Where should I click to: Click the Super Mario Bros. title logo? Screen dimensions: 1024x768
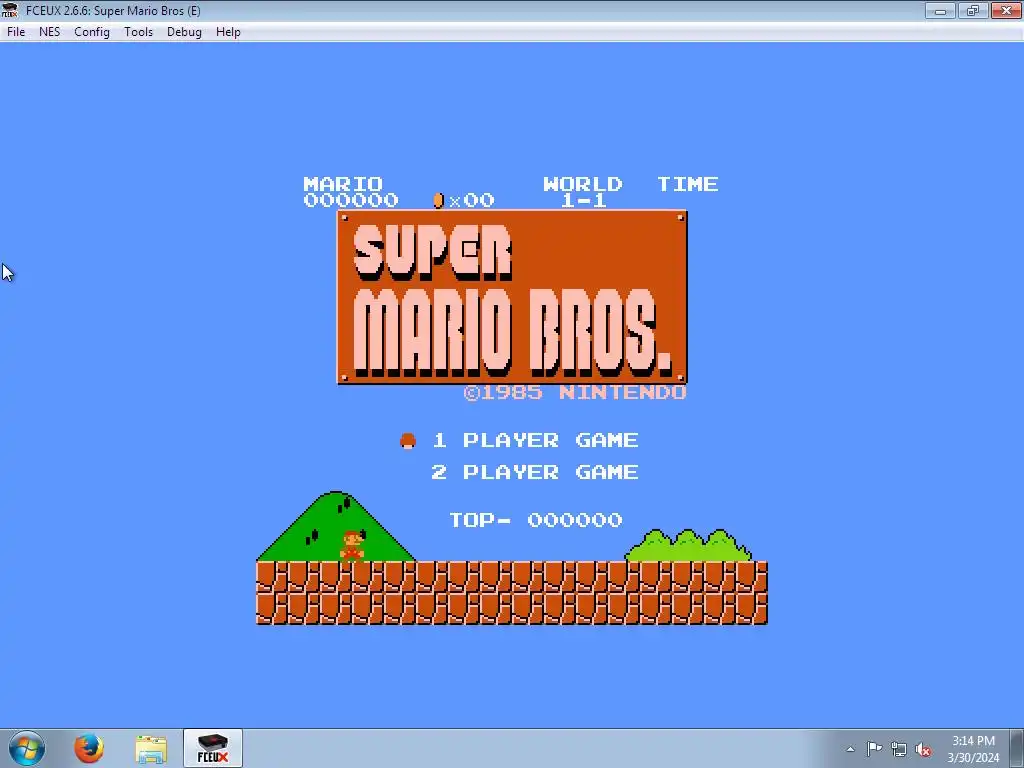pos(512,297)
